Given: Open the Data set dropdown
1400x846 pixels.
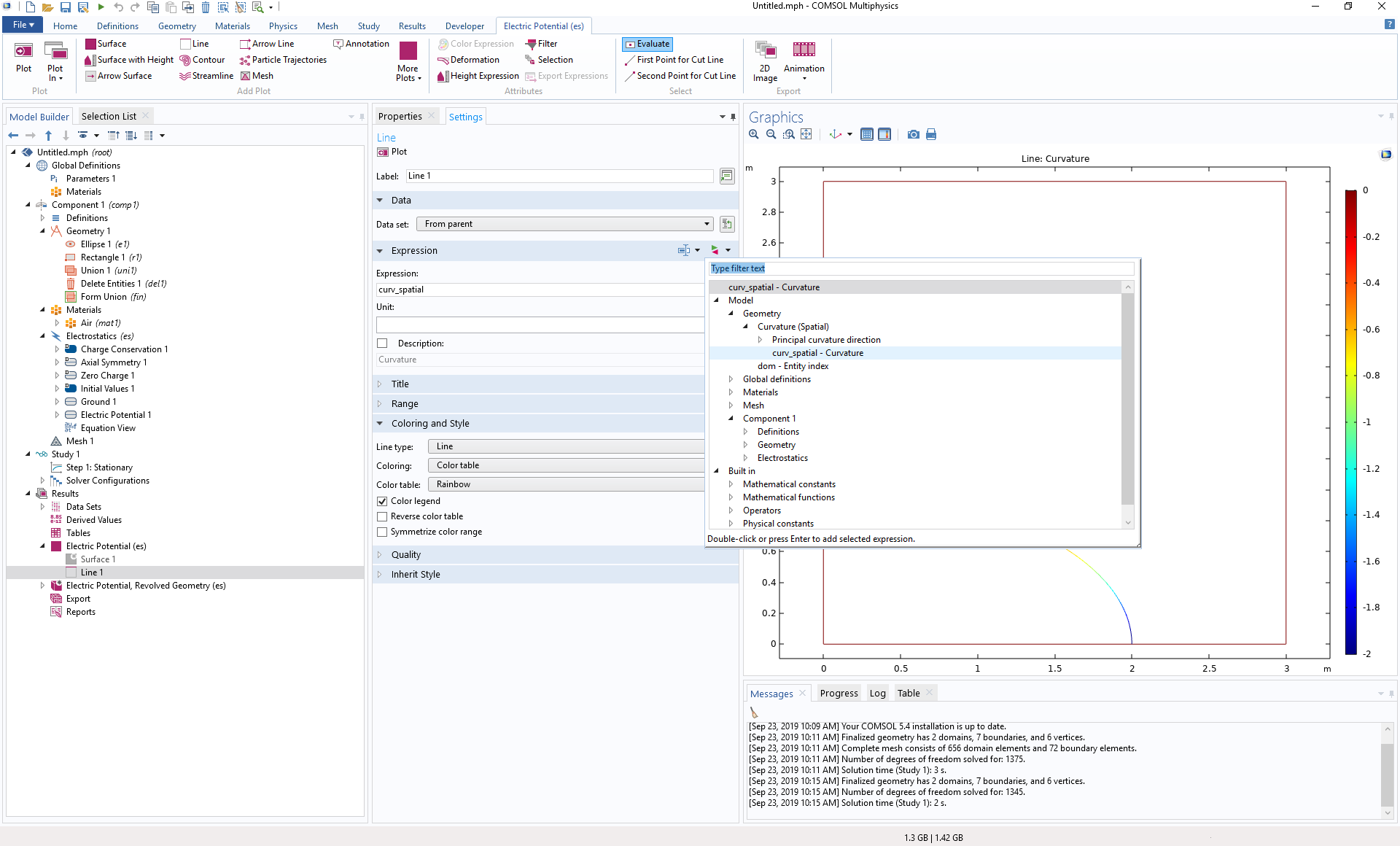Looking at the screenshot, I should pos(564,224).
